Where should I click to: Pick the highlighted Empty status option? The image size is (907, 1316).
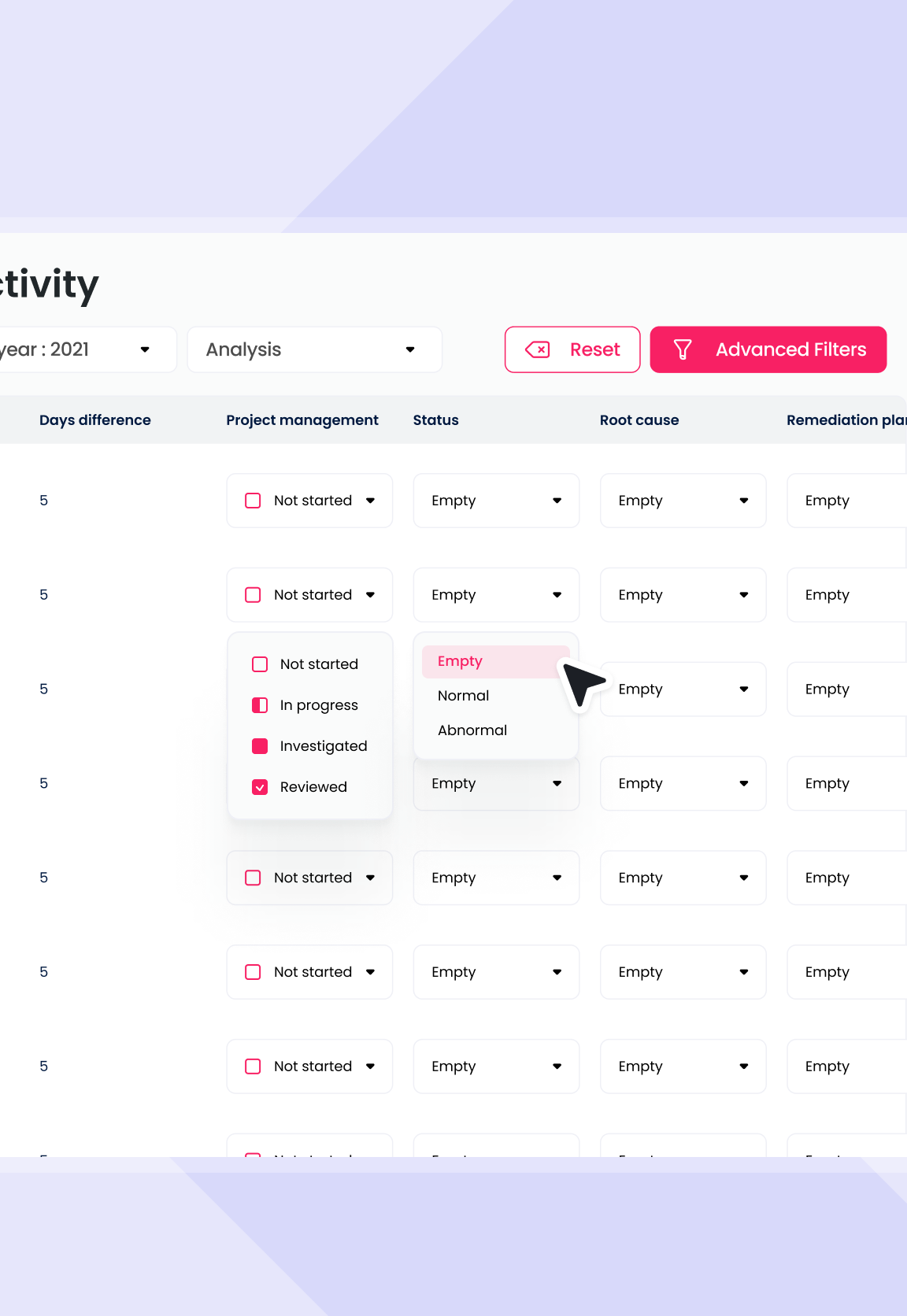coord(461,661)
